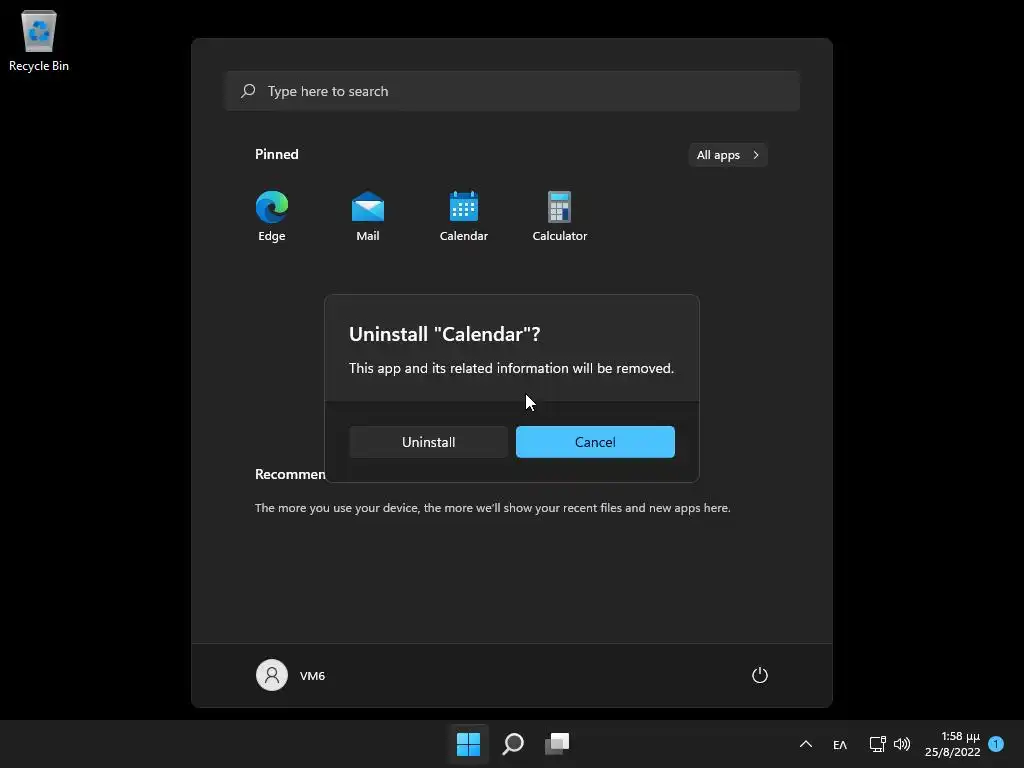Click the Uninstall "Calendar"? dialog title
This screenshot has width=1024, height=768.
point(445,334)
